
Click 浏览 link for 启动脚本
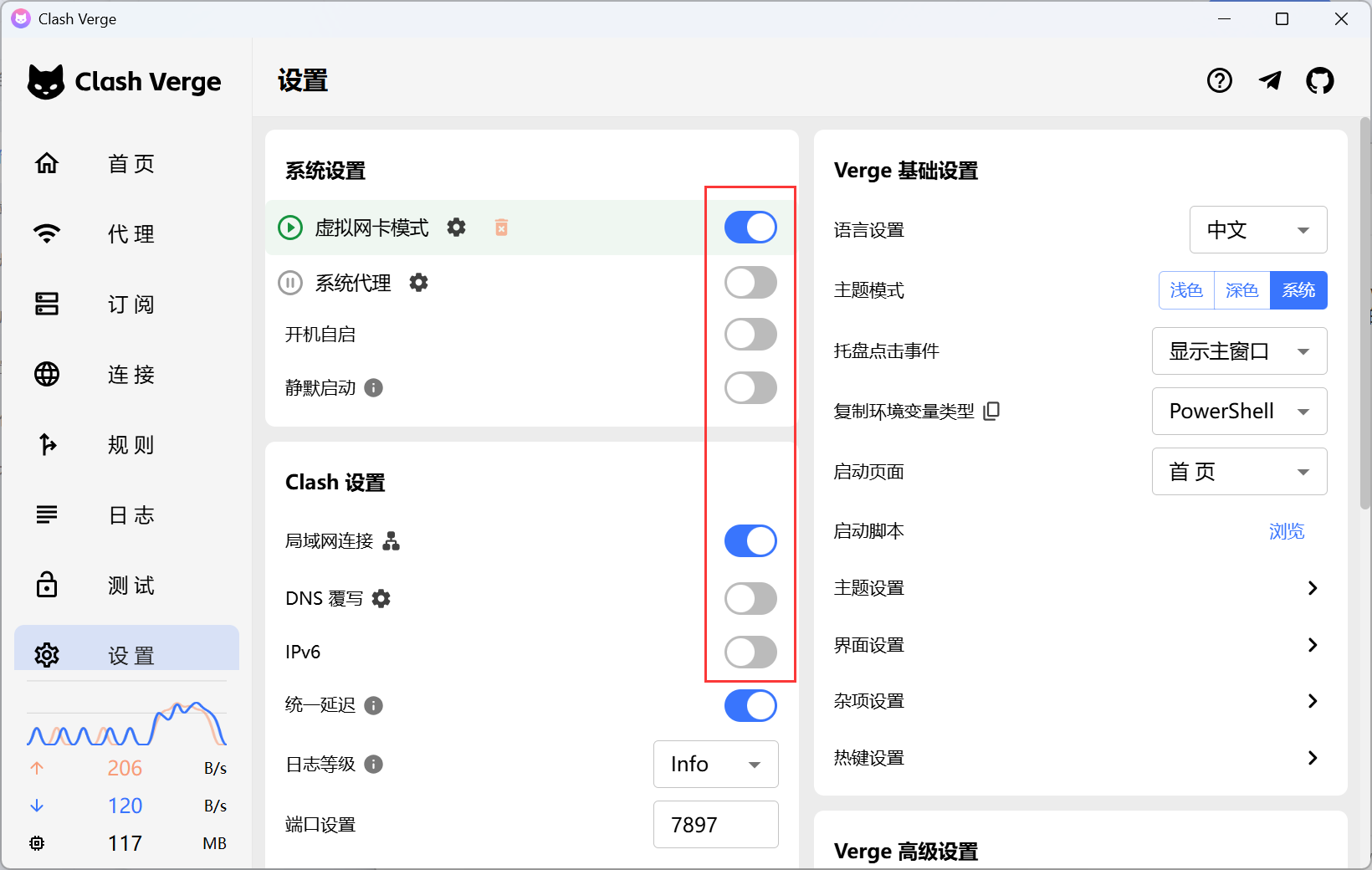tap(1287, 531)
